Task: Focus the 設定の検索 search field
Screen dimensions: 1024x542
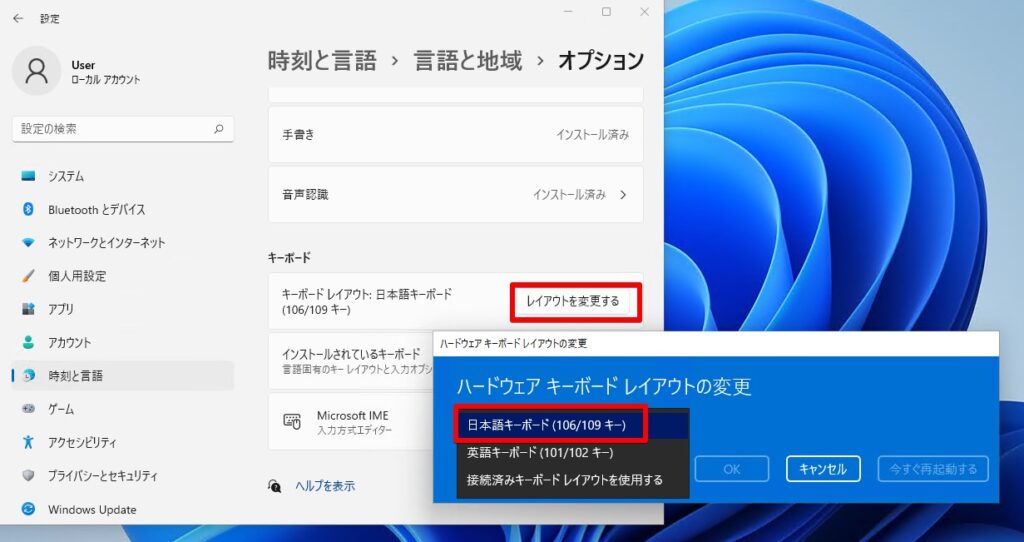Action: tap(123, 129)
